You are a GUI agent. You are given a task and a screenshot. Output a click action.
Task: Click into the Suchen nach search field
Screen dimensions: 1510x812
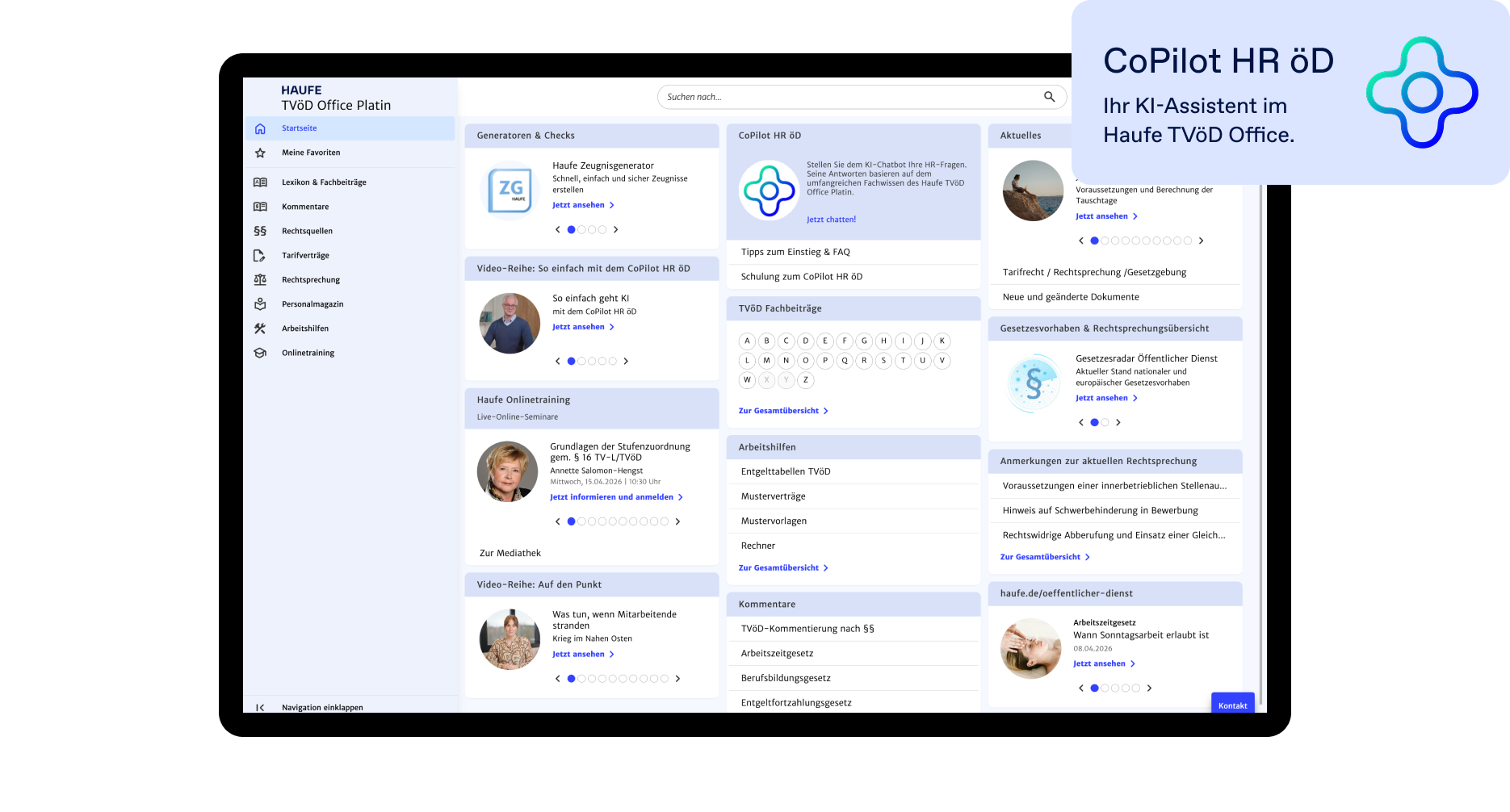click(x=848, y=97)
